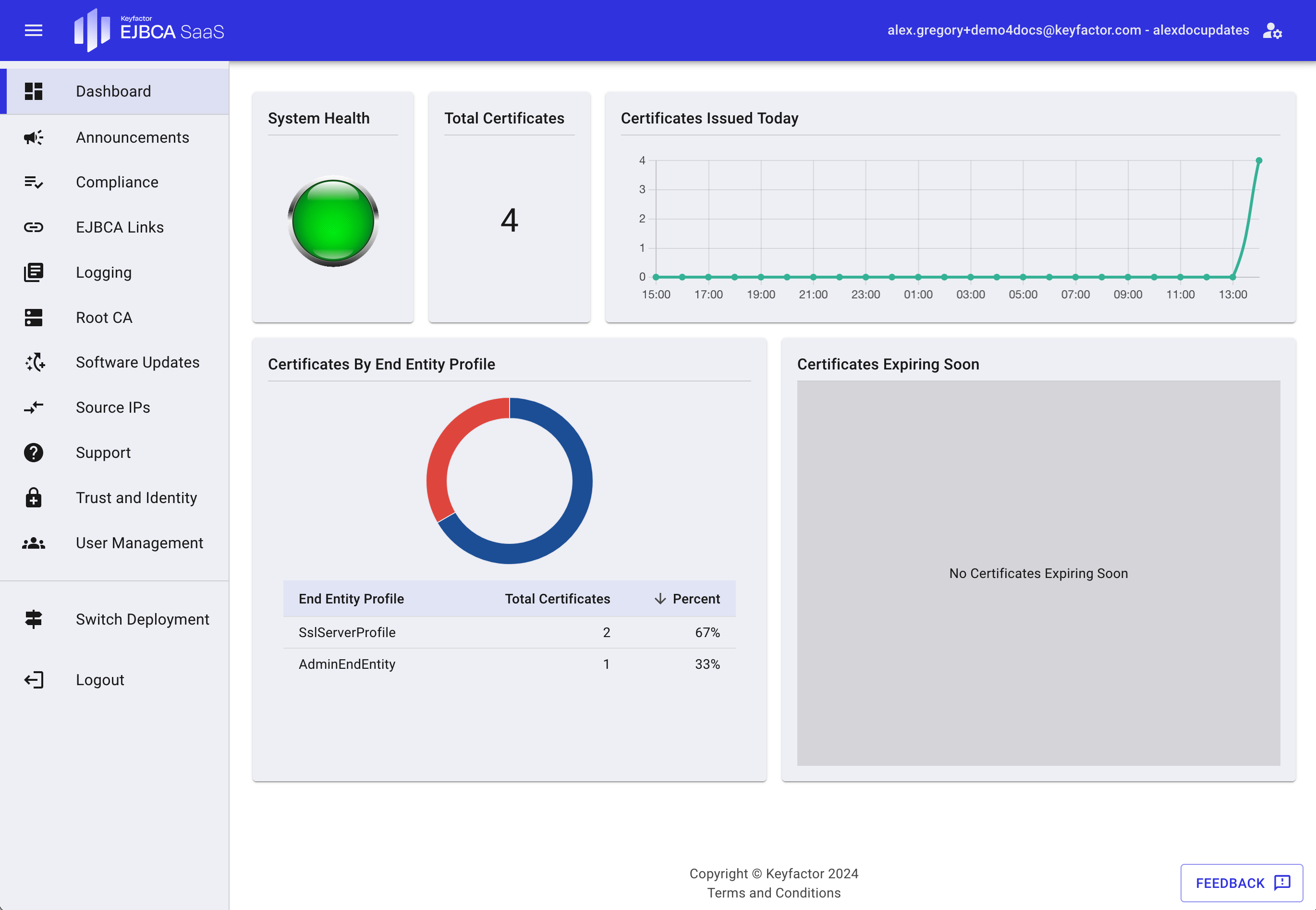Screen dimensions: 1316x910
Task: Open the Terms and Conditions link
Action: (x=774, y=892)
